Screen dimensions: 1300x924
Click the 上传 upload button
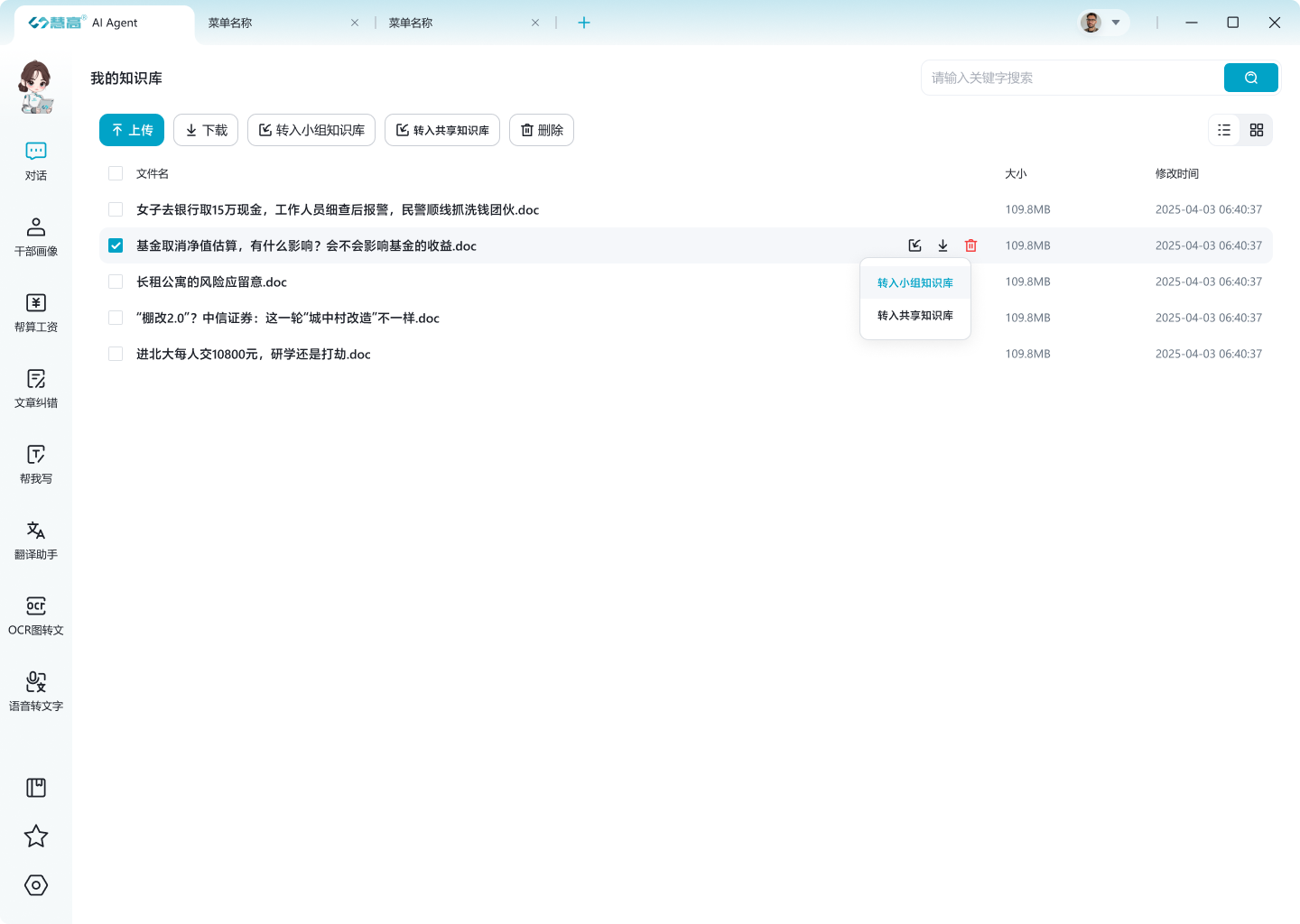131,130
